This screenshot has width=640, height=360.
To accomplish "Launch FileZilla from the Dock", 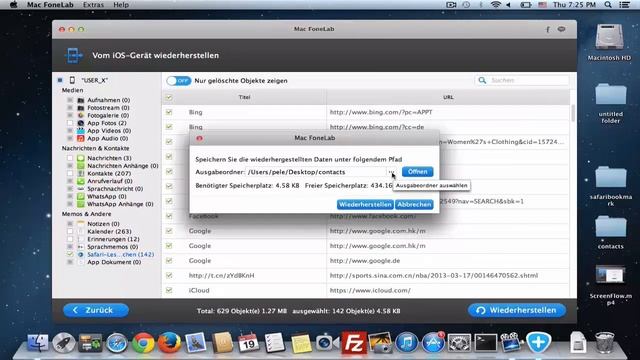I will (x=353, y=342).
